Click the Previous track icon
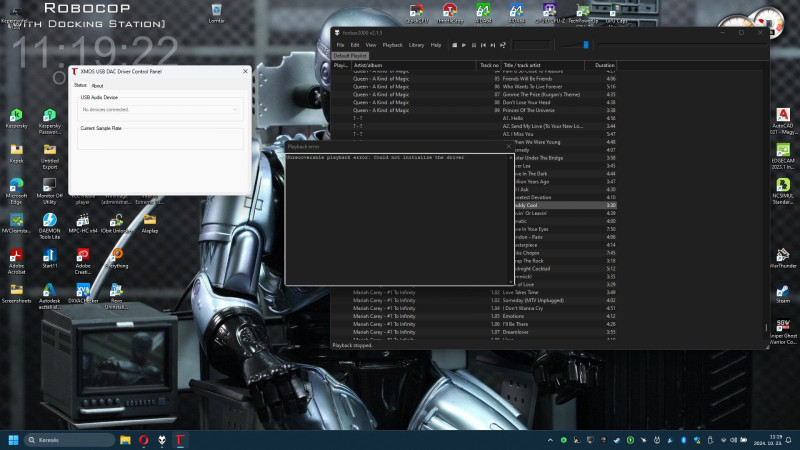Screen dimensions: 800x450 point(484,45)
